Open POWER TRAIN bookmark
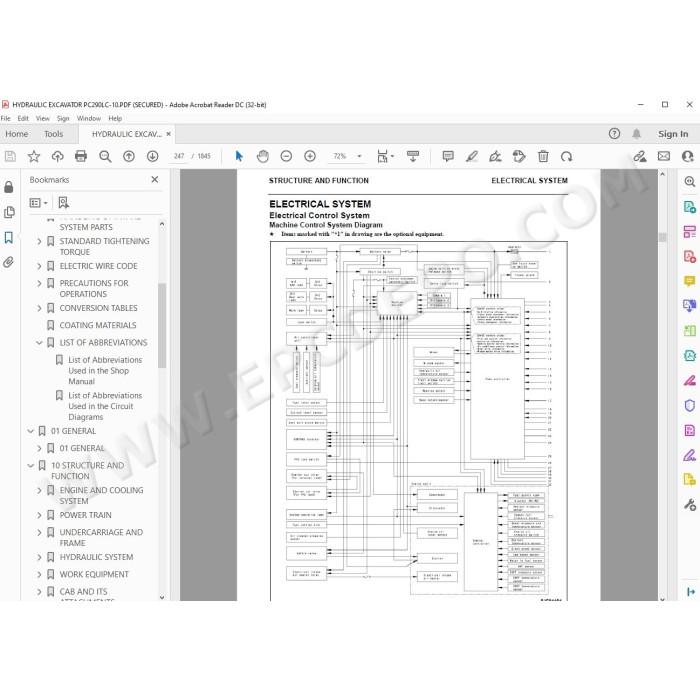This screenshot has width=700, height=700. [x=86, y=515]
